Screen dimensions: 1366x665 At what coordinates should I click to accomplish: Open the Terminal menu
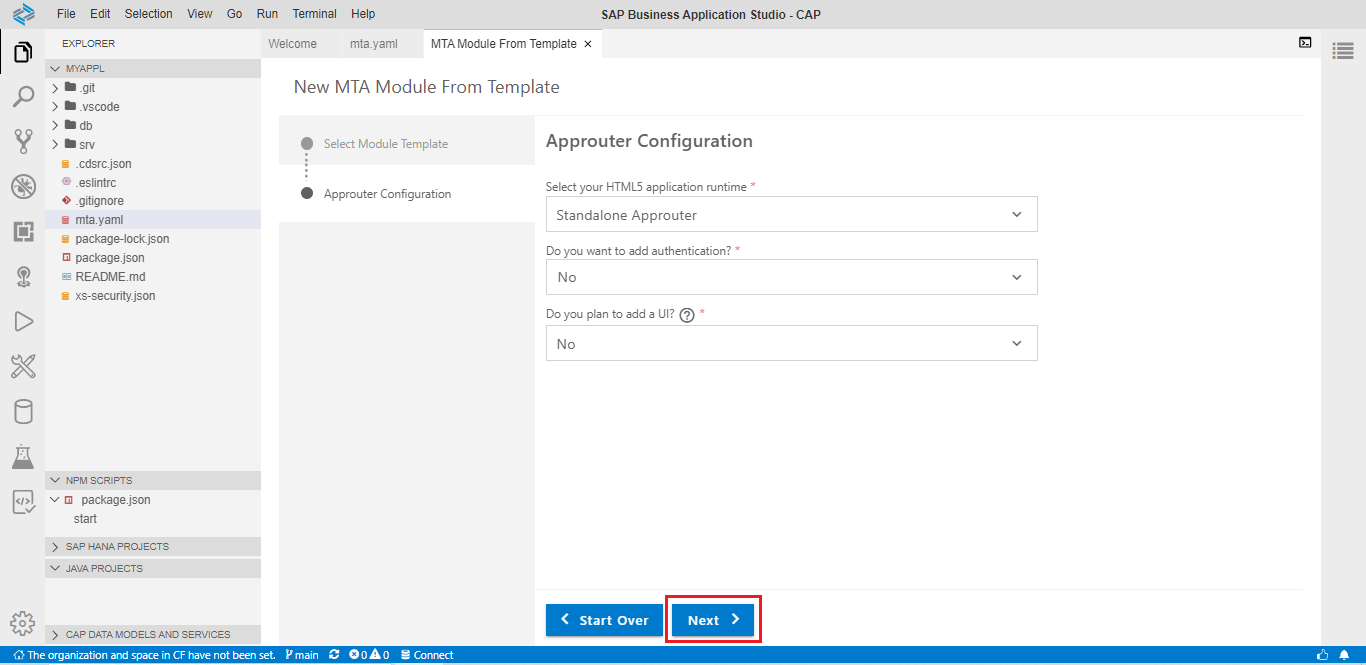tap(314, 14)
